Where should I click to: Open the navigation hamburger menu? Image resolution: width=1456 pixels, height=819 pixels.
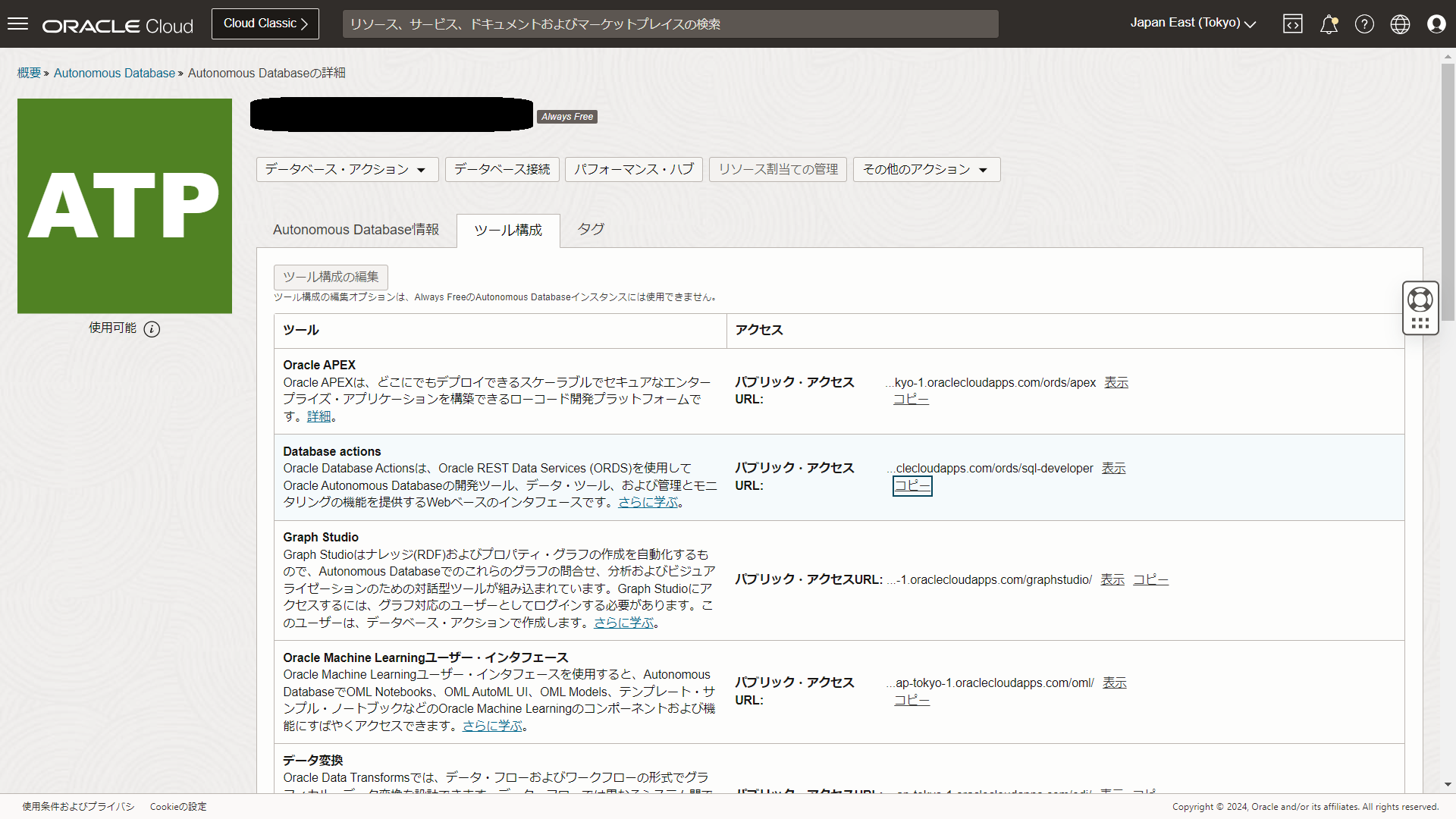pyautogui.click(x=17, y=24)
